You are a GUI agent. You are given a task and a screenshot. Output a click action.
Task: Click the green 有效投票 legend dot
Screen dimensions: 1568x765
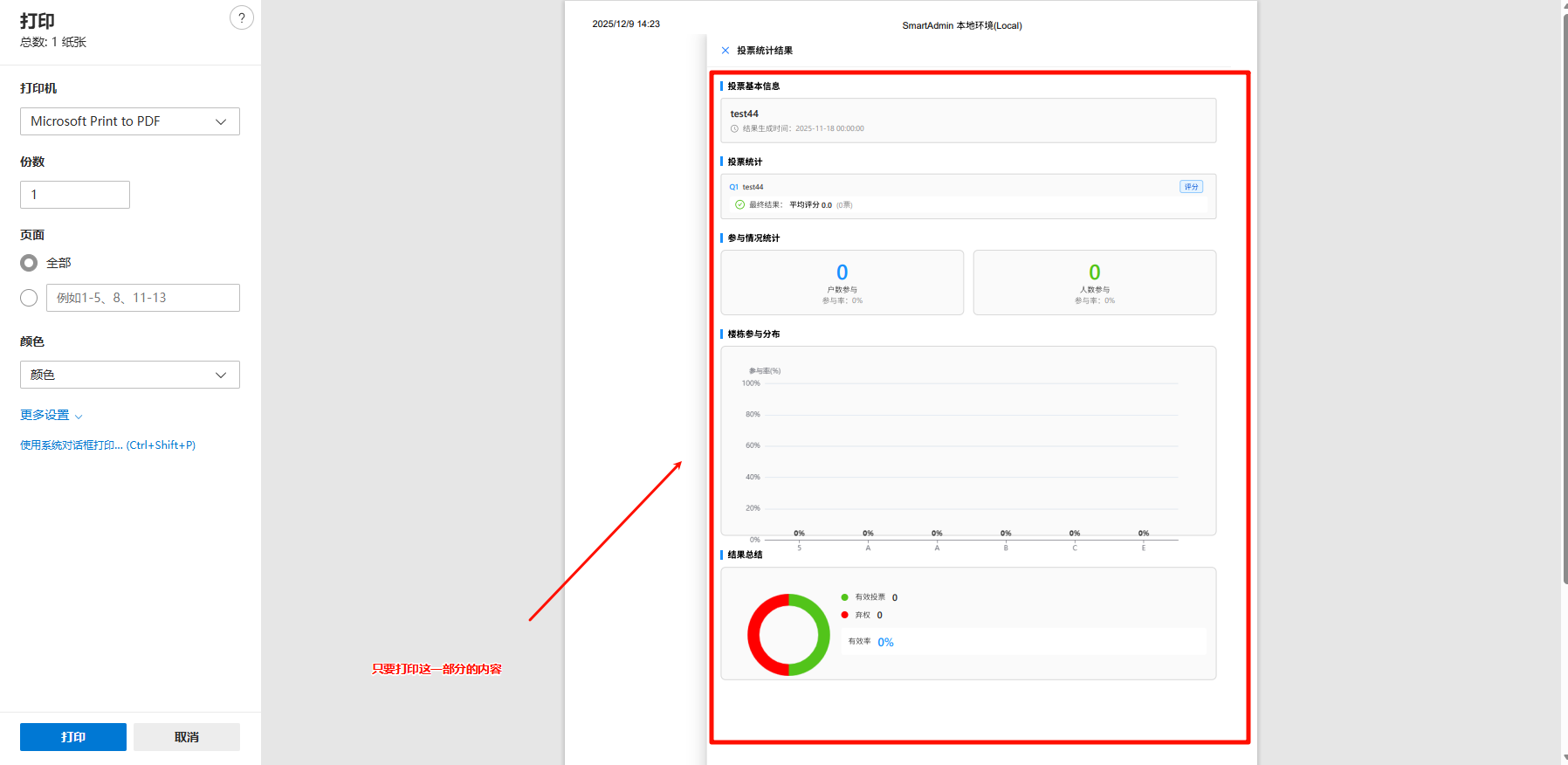point(844,597)
